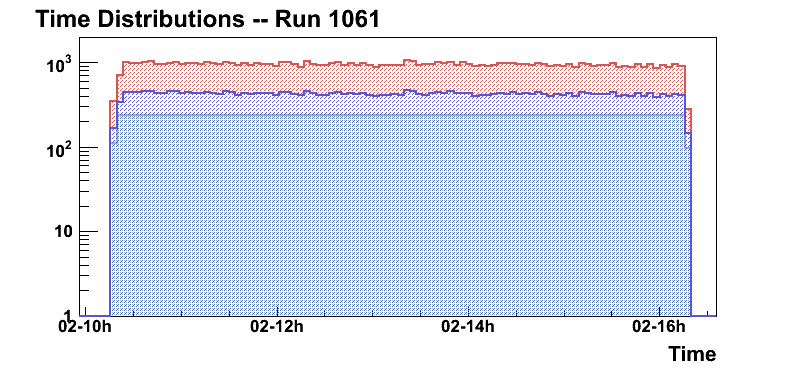Click the blue rising edge at run start

pyautogui.click(x=110, y=223)
